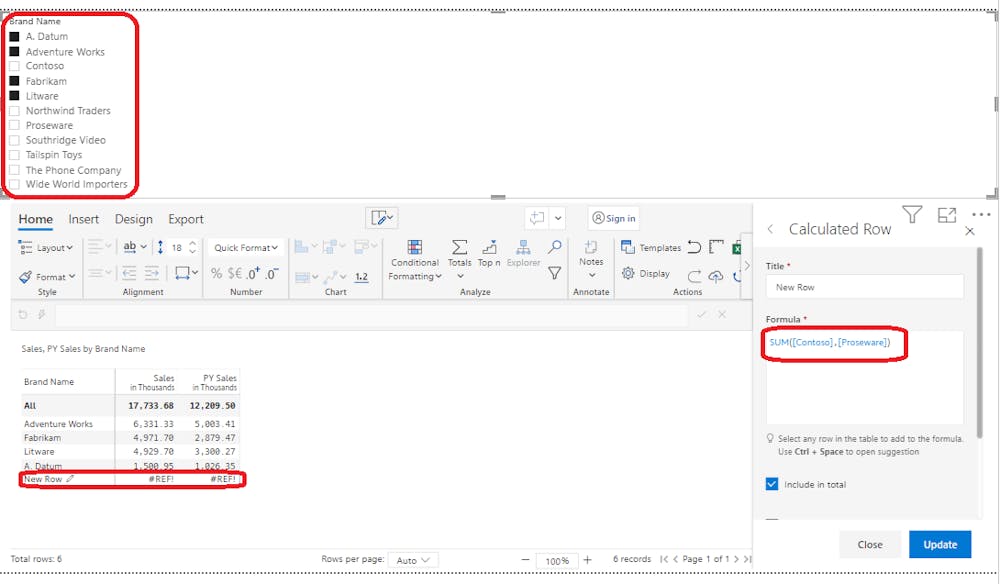
Task: Click the visual filter funnel icon at top right
Action: (x=912, y=215)
